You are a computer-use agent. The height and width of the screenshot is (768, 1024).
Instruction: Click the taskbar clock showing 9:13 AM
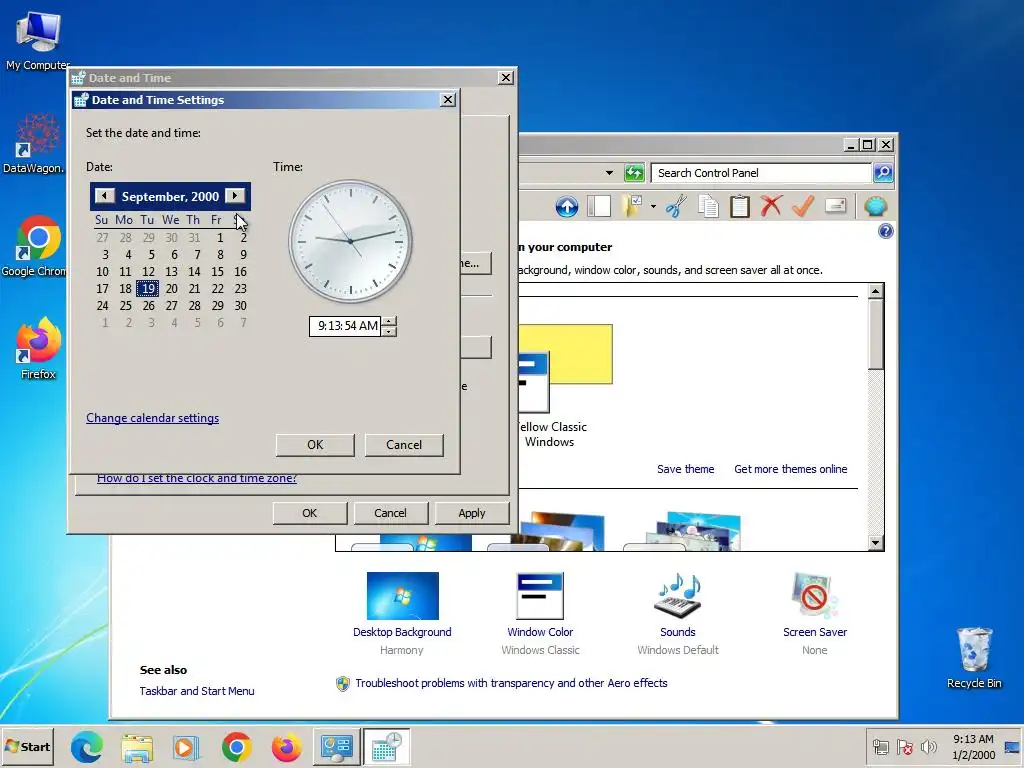pyautogui.click(x=973, y=746)
